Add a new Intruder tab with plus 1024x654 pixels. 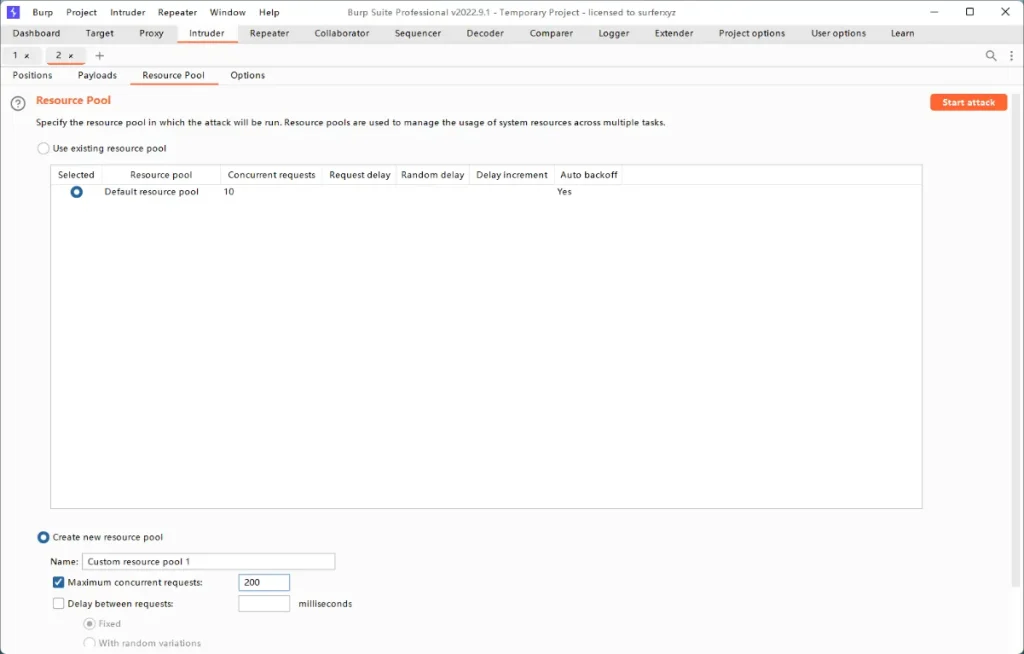coord(99,56)
